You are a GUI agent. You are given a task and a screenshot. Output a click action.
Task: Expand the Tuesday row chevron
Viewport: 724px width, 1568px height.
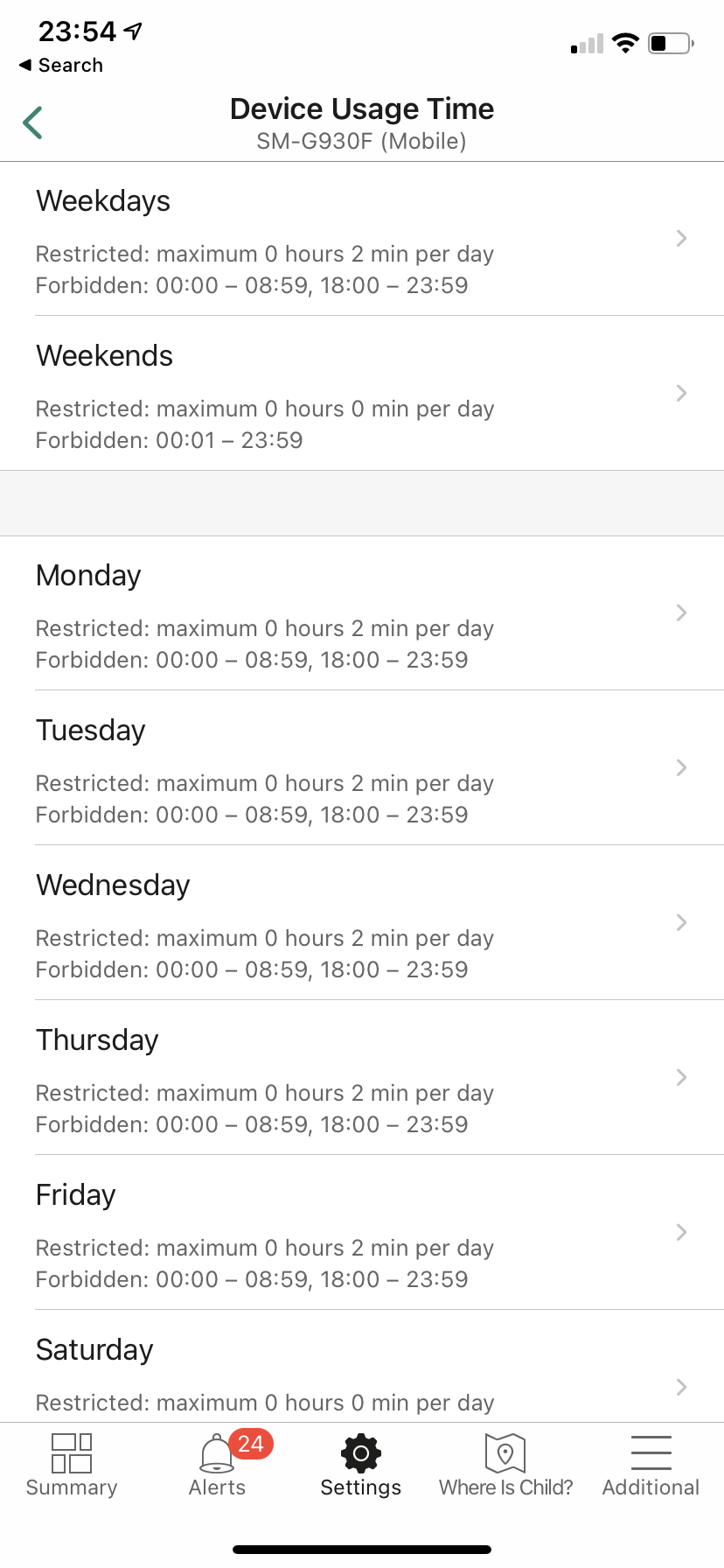pos(681,767)
